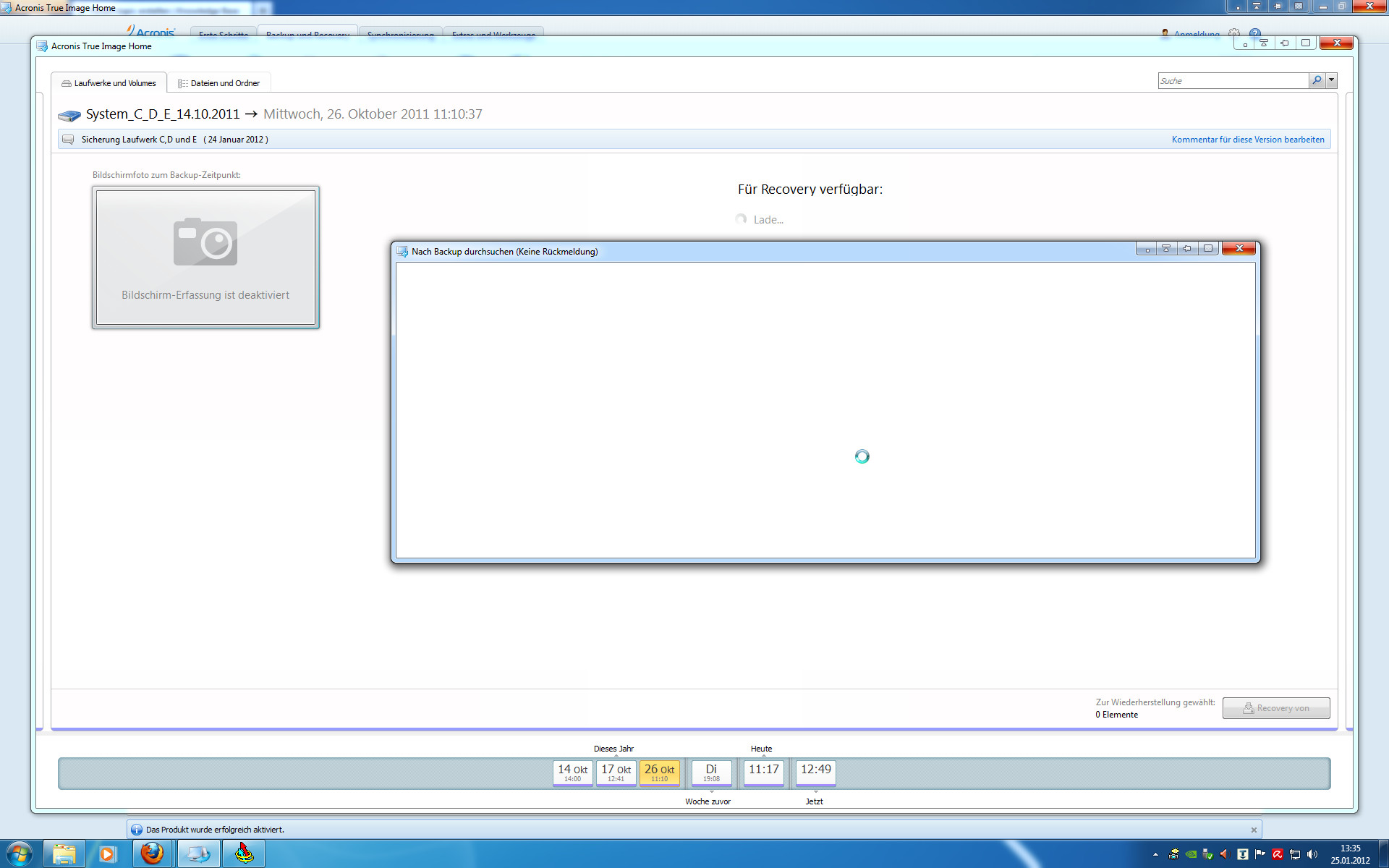The width and height of the screenshot is (1389, 868).
Task: Open Firefox from the taskbar
Action: pyautogui.click(x=152, y=854)
